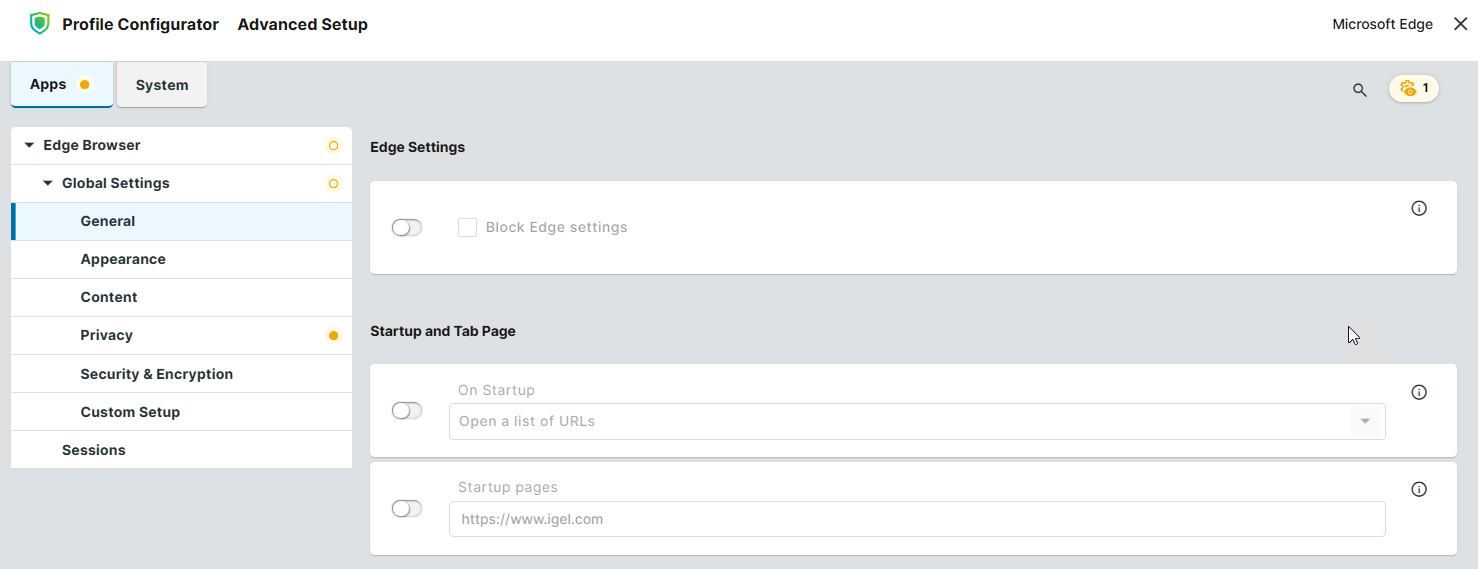Screen dimensions: 1478x569
Task: Go to Security & Encryption settings
Action: pyautogui.click(x=156, y=374)
